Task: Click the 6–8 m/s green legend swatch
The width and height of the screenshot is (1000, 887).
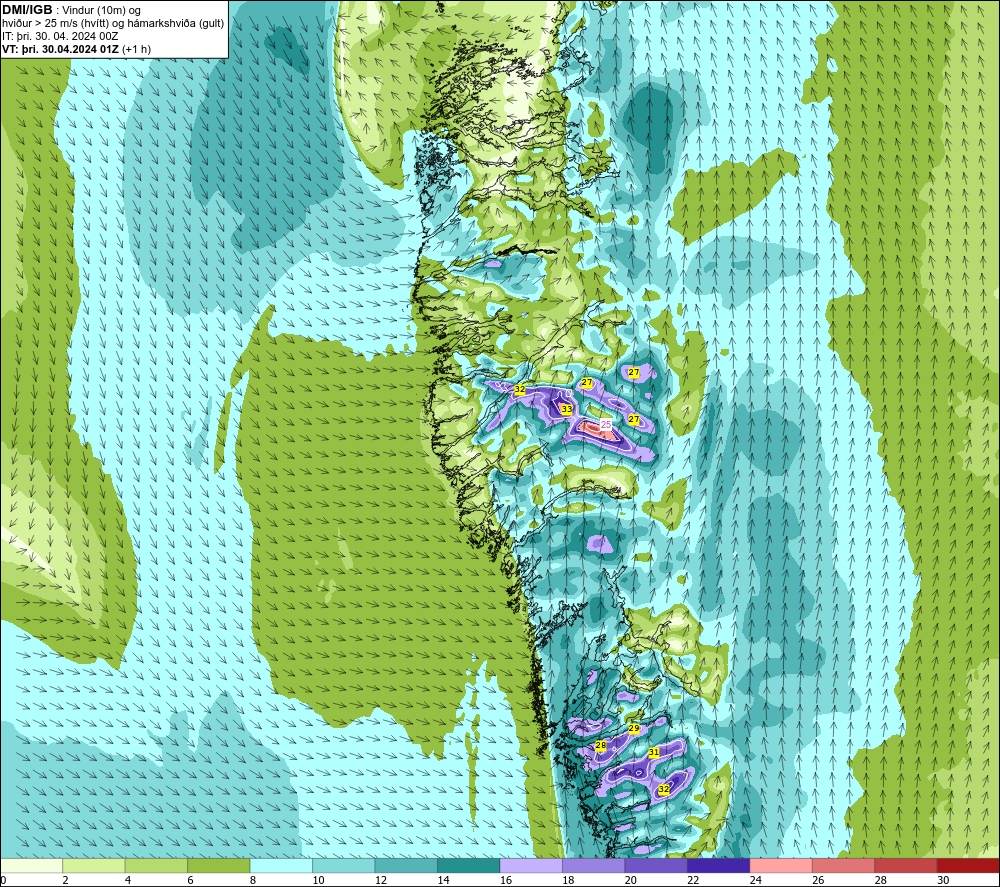Action: coord(219,865)
